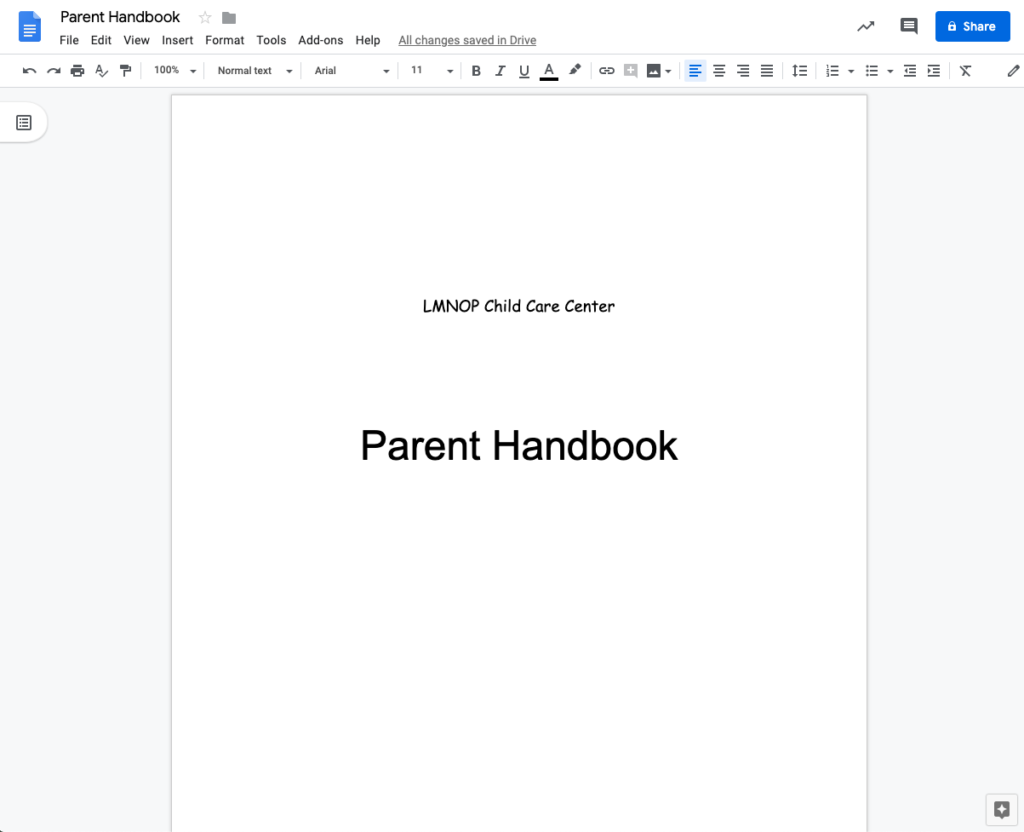
Task: Open the text color picker
Action: coord(549,71)
